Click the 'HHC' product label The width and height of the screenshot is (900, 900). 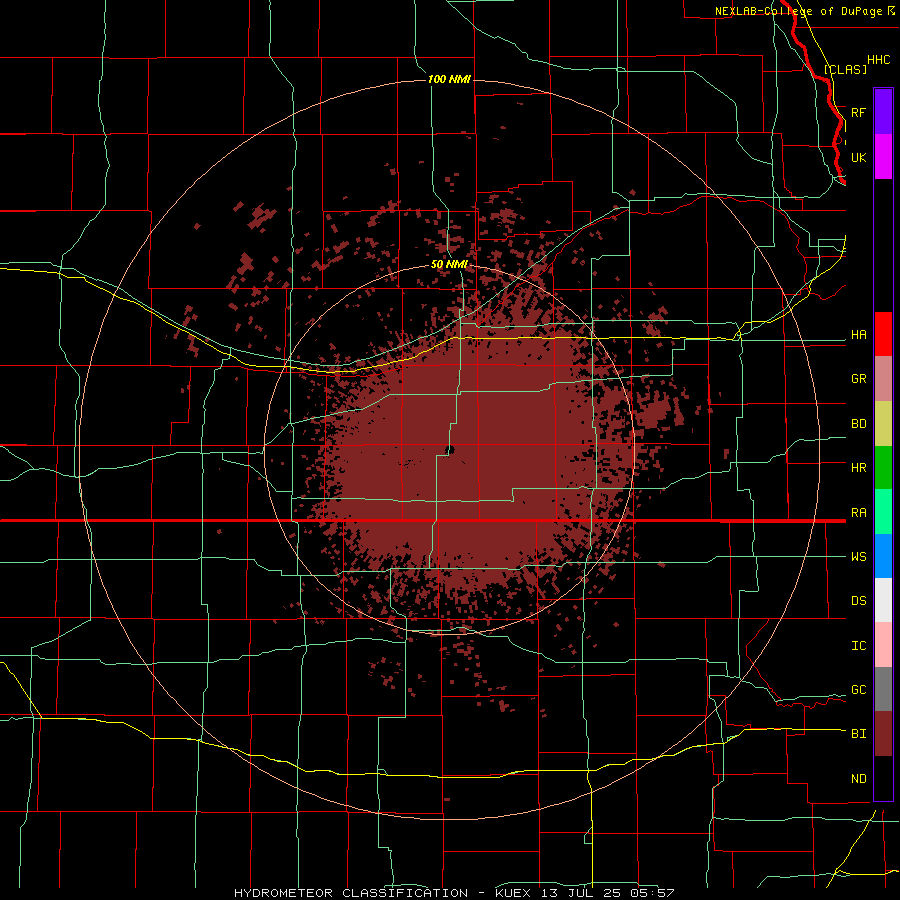coord(878,60)
